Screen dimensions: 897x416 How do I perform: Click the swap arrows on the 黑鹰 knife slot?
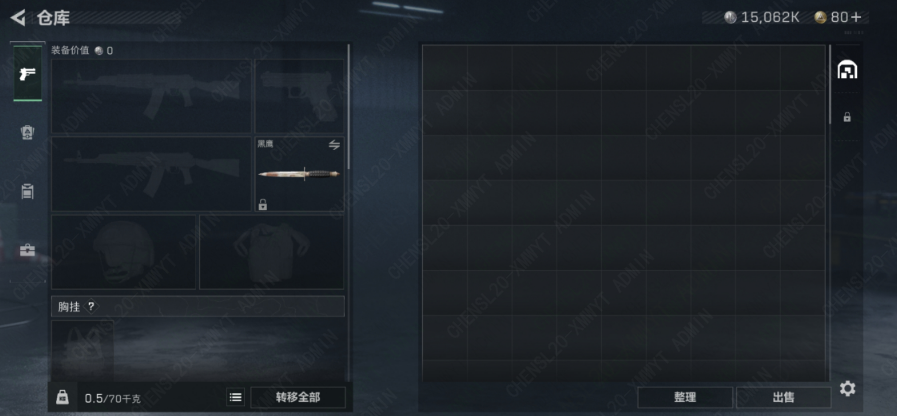click(x=334, y=145)
